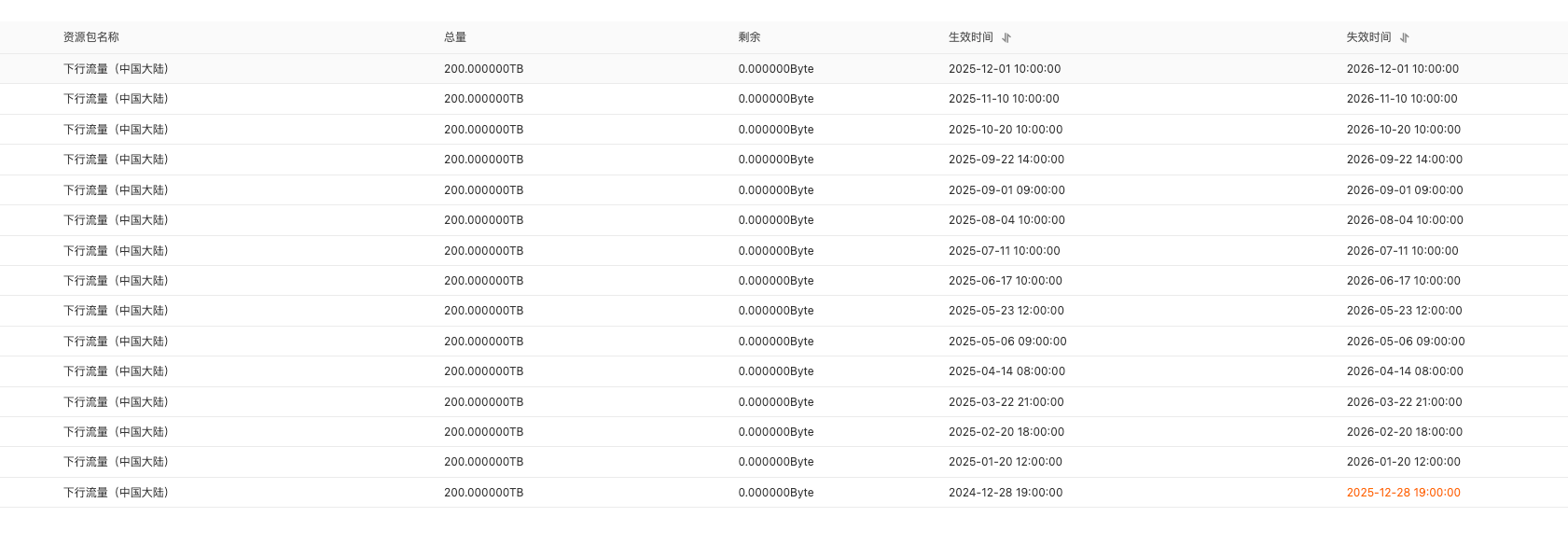The width and height of the screenshot is (1568, 545).
Task: Click expiry time 2026-07-11 10:00:00 cell
Action: click(1402, 251)
